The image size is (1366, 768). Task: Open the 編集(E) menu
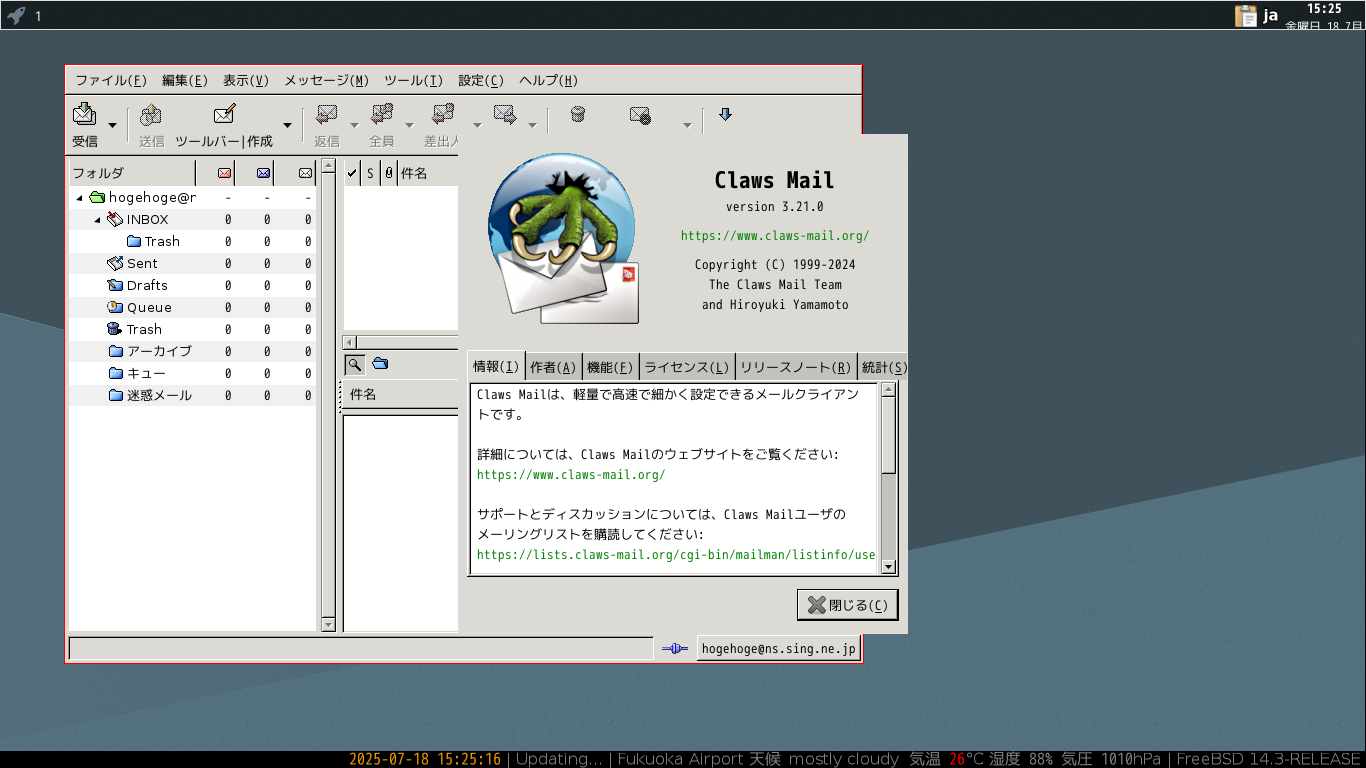[x=185, y=81]
